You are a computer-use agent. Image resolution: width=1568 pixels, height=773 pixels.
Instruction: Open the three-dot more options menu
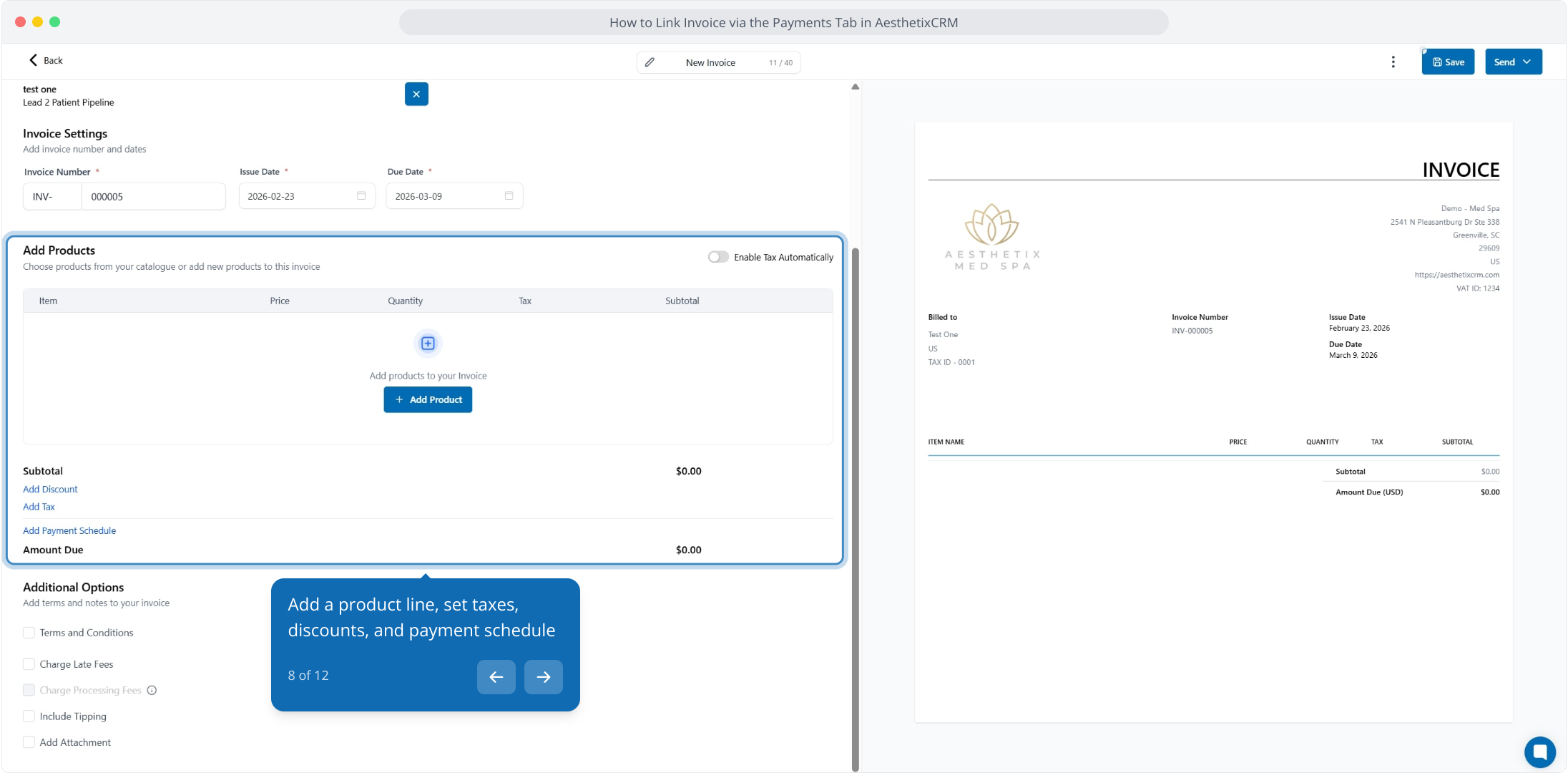(1393, 62)
